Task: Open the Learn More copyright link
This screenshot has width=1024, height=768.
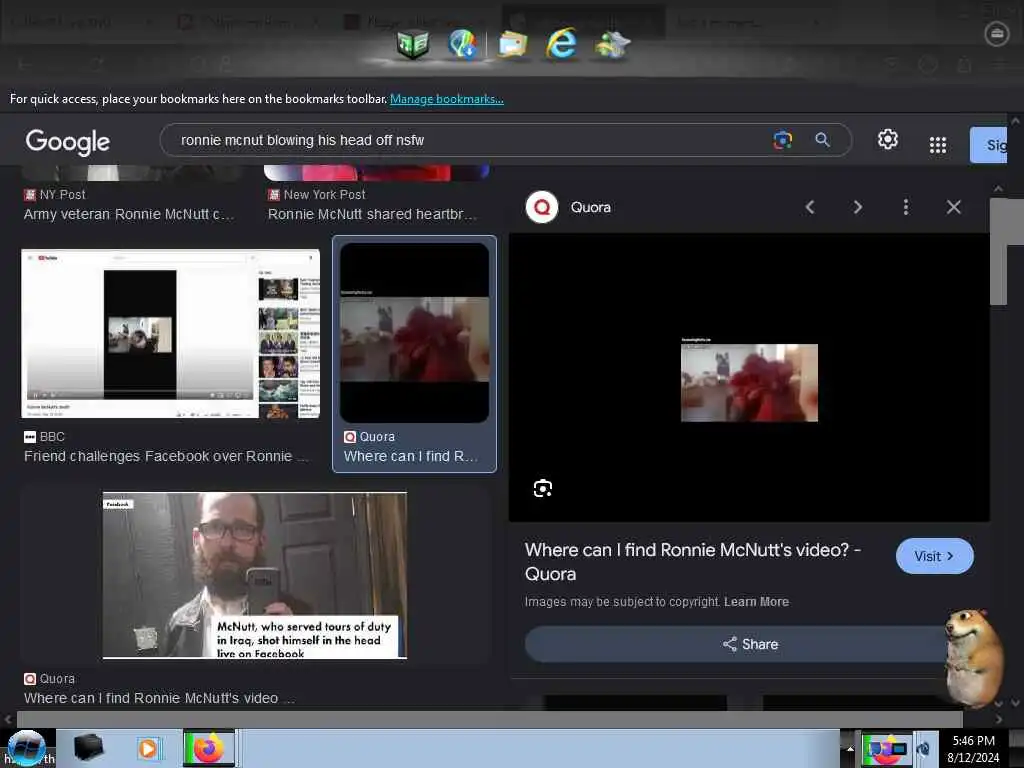Action: (756, 601)
